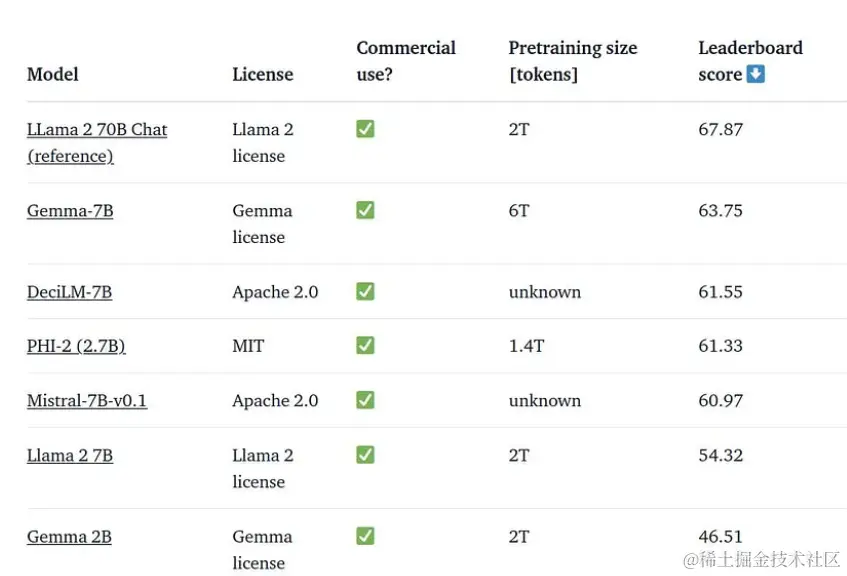
Task: Click the Model column header
Action: 52,74
